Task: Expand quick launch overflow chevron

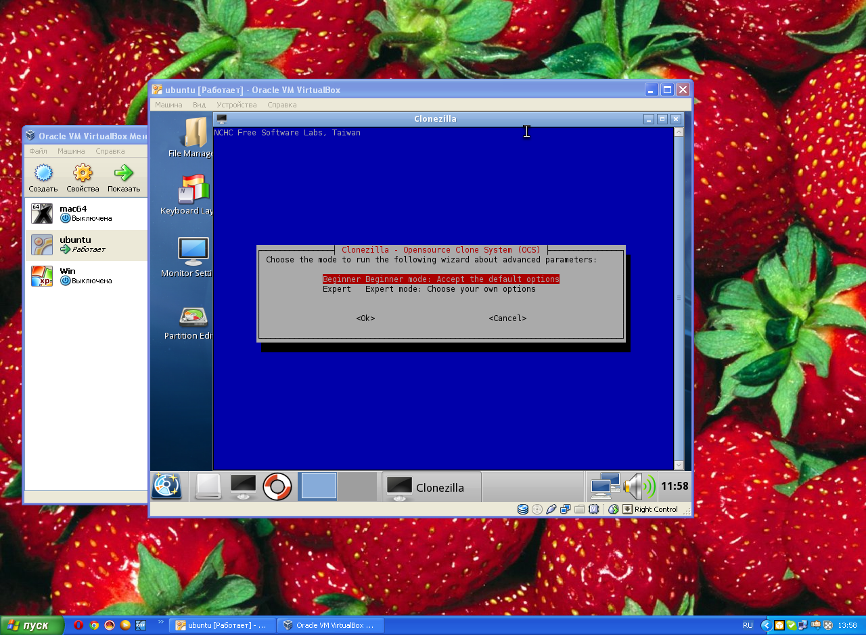Action: pyautogui.click(x=161, y=622)
